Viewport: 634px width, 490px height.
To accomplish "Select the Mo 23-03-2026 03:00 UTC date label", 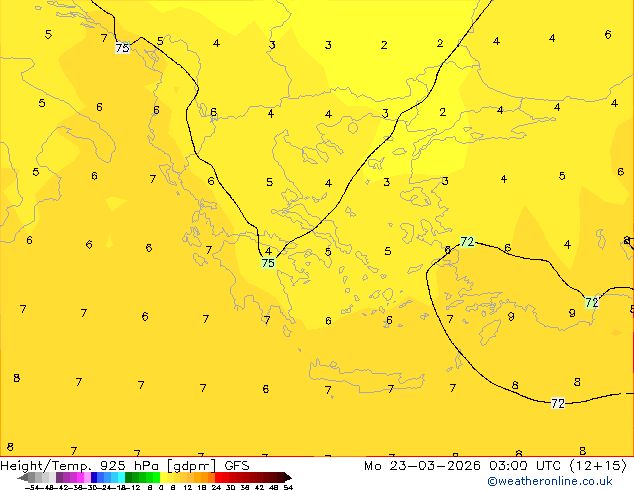I will pos(462,466).
